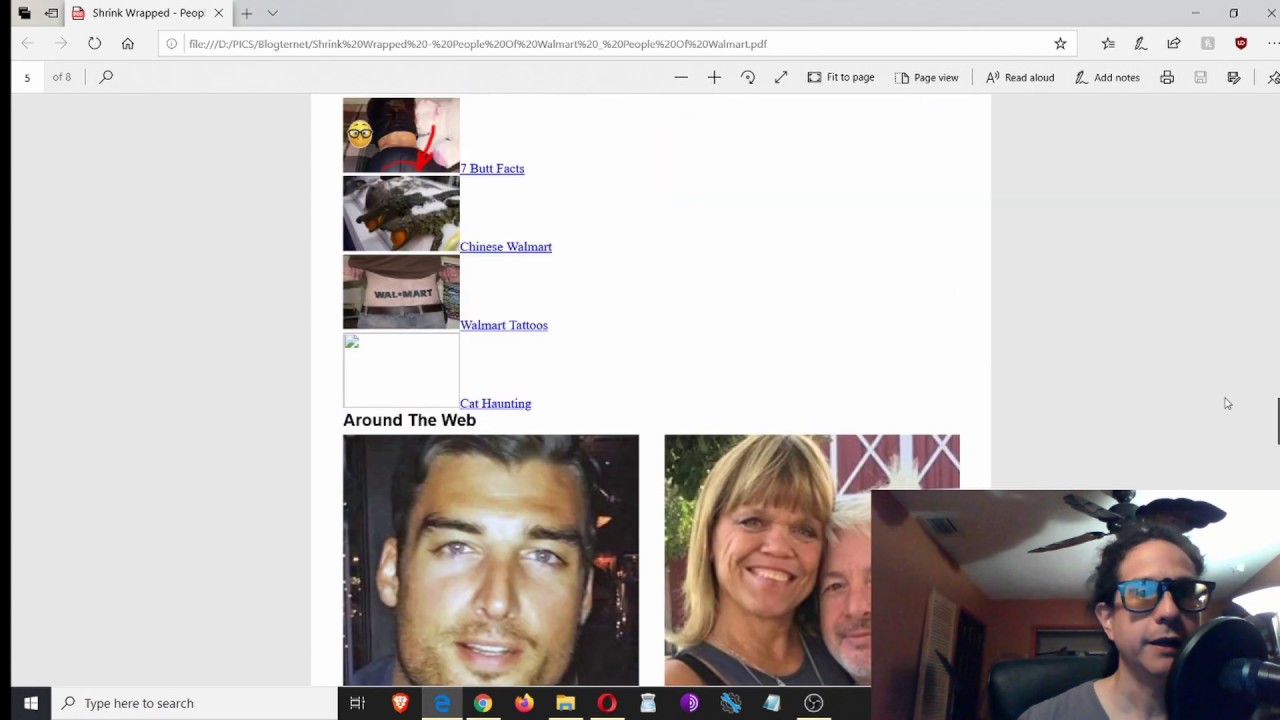Viewport: 1280px width, 720px height.
Task: Zoom in the PDF with plus icon
Action: [714, 77]
